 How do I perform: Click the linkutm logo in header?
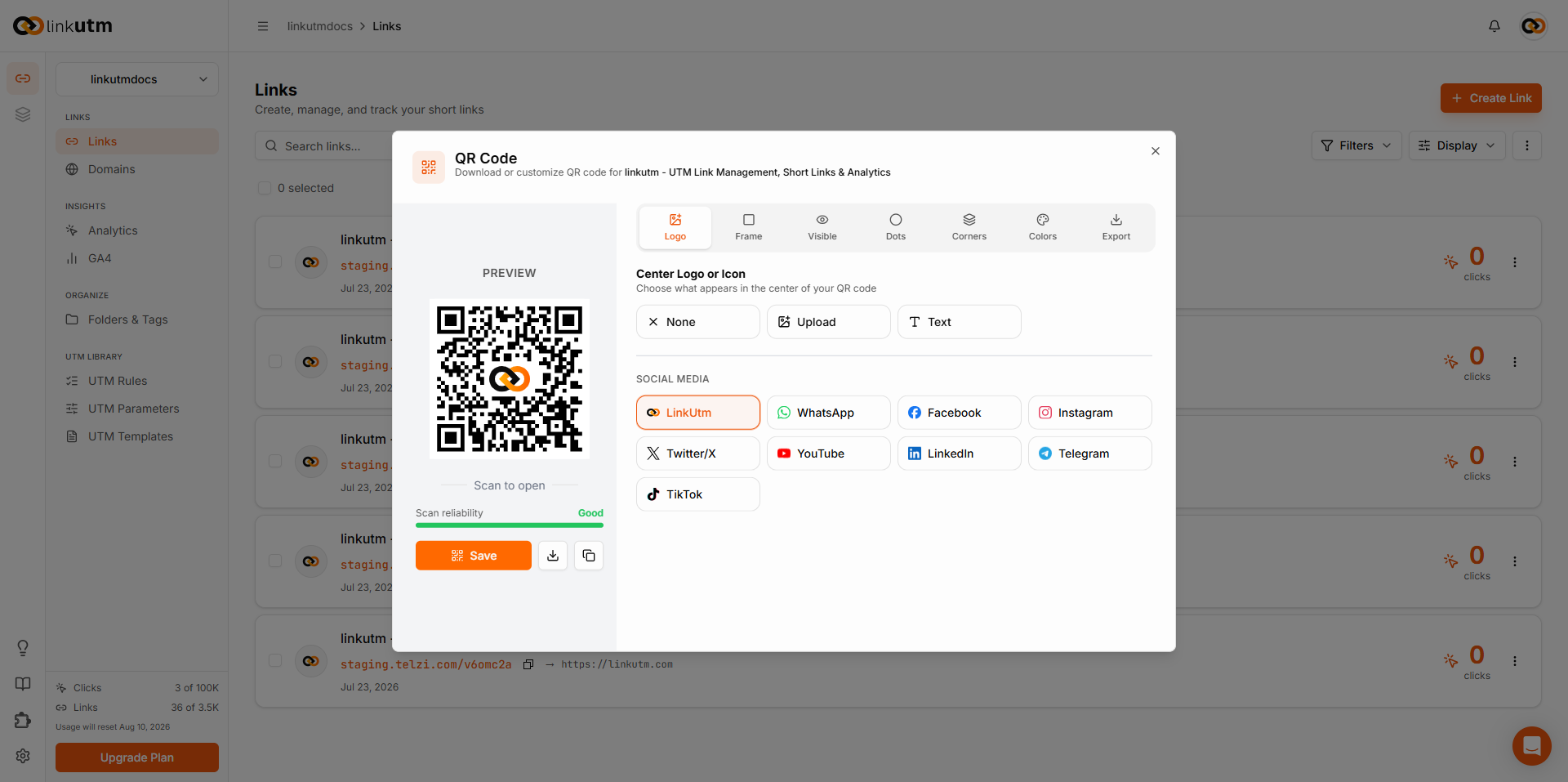pyautogui.click(x=63, y=26)
